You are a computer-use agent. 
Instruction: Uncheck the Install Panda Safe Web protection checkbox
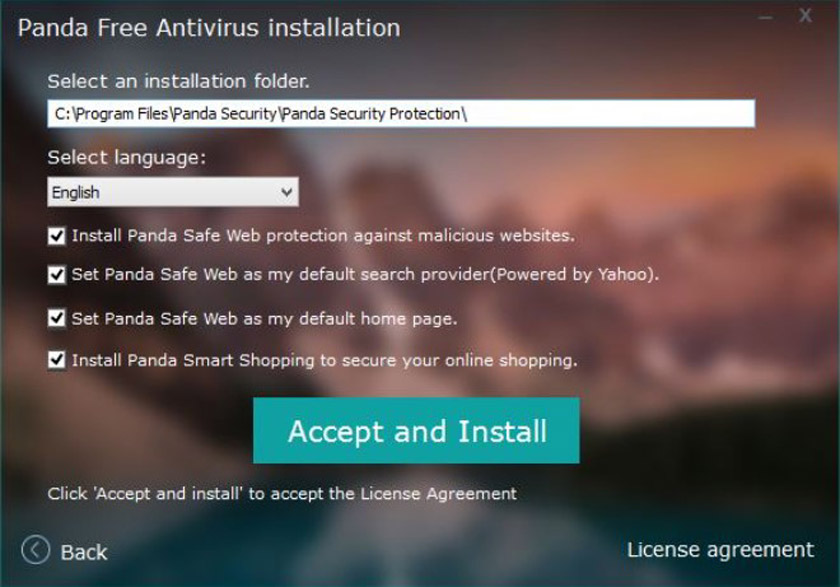[x=57, y=236]
